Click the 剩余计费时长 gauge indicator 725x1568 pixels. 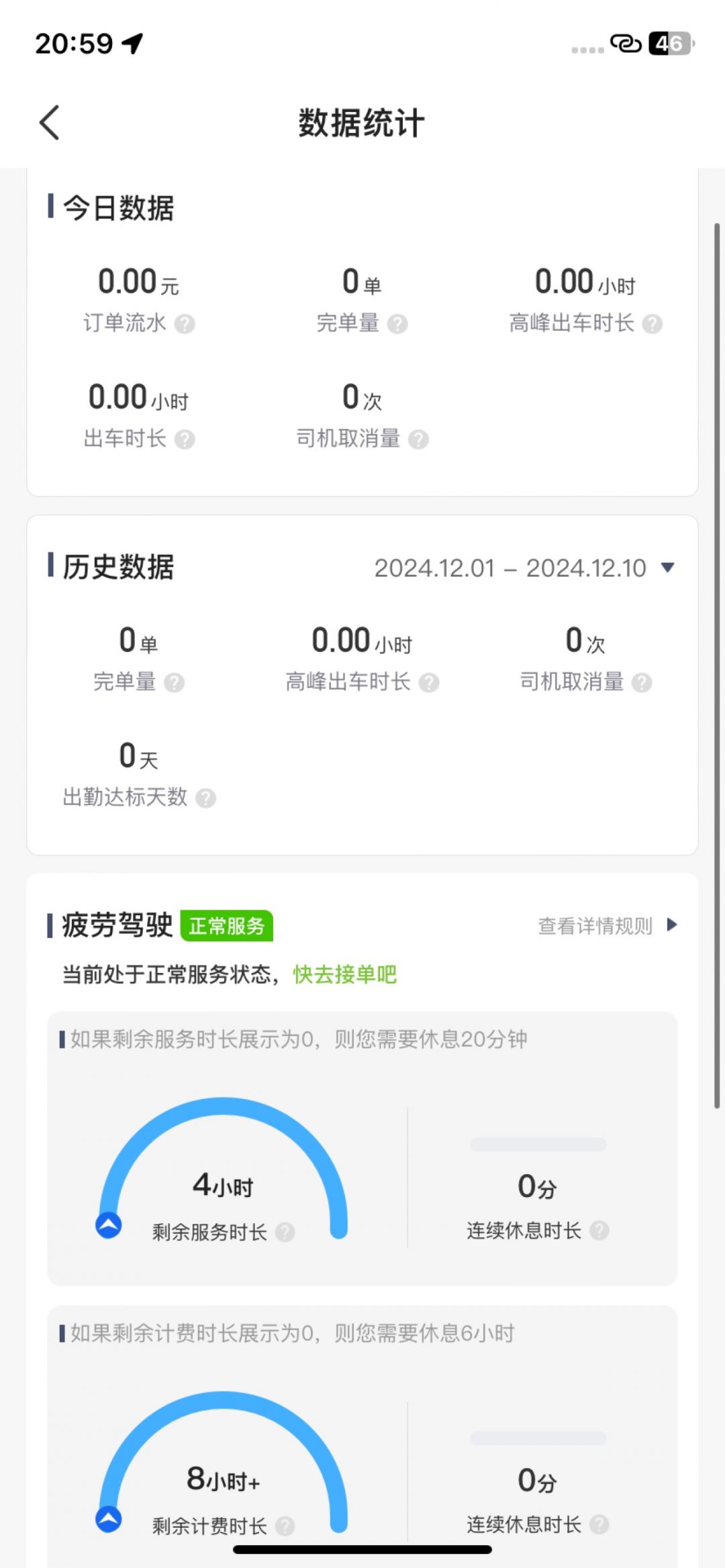(x=109, y=1519)
